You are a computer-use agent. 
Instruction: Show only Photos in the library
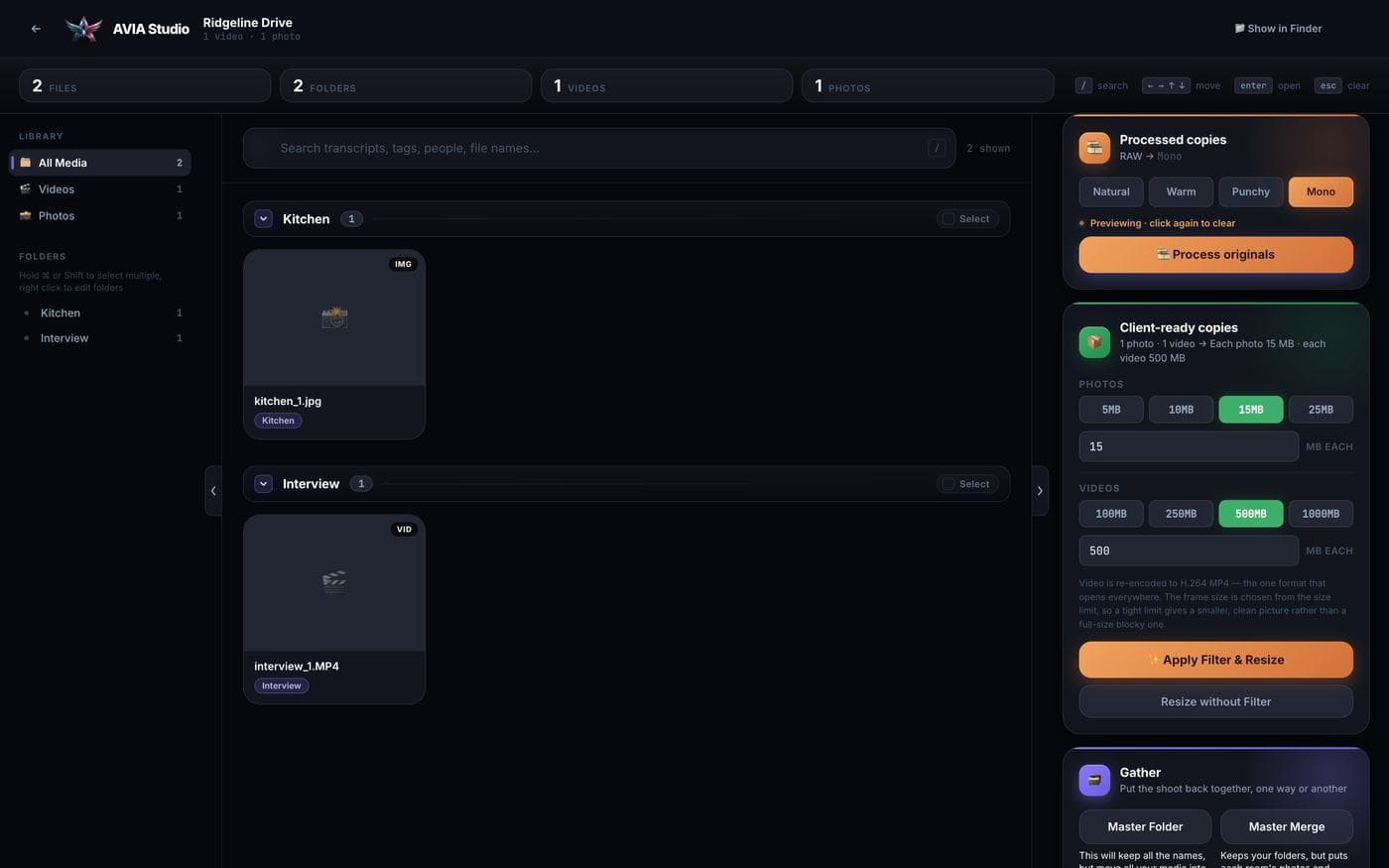pos(100,216)
